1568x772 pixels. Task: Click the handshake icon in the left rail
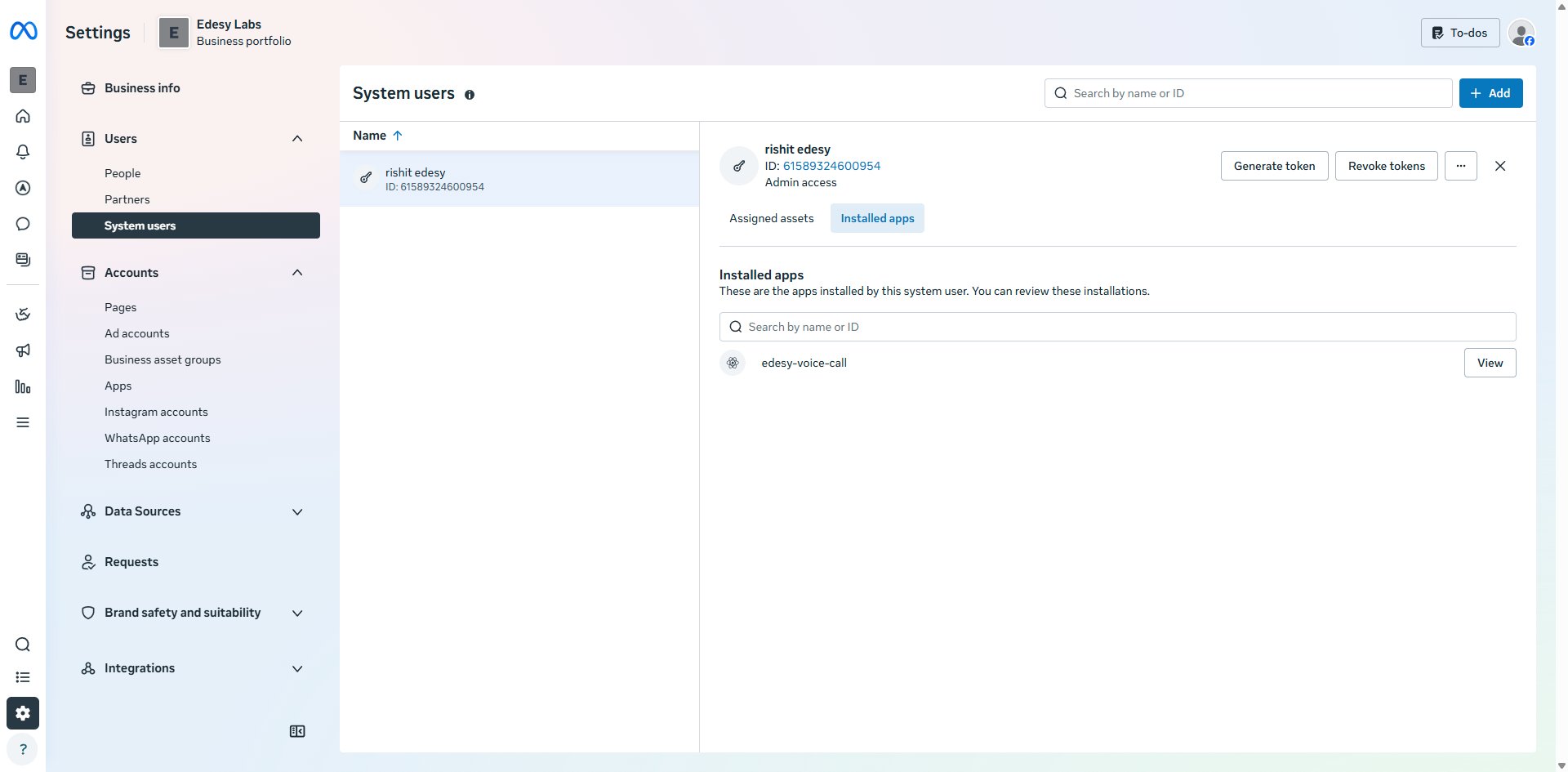click(x=23, y=315)
